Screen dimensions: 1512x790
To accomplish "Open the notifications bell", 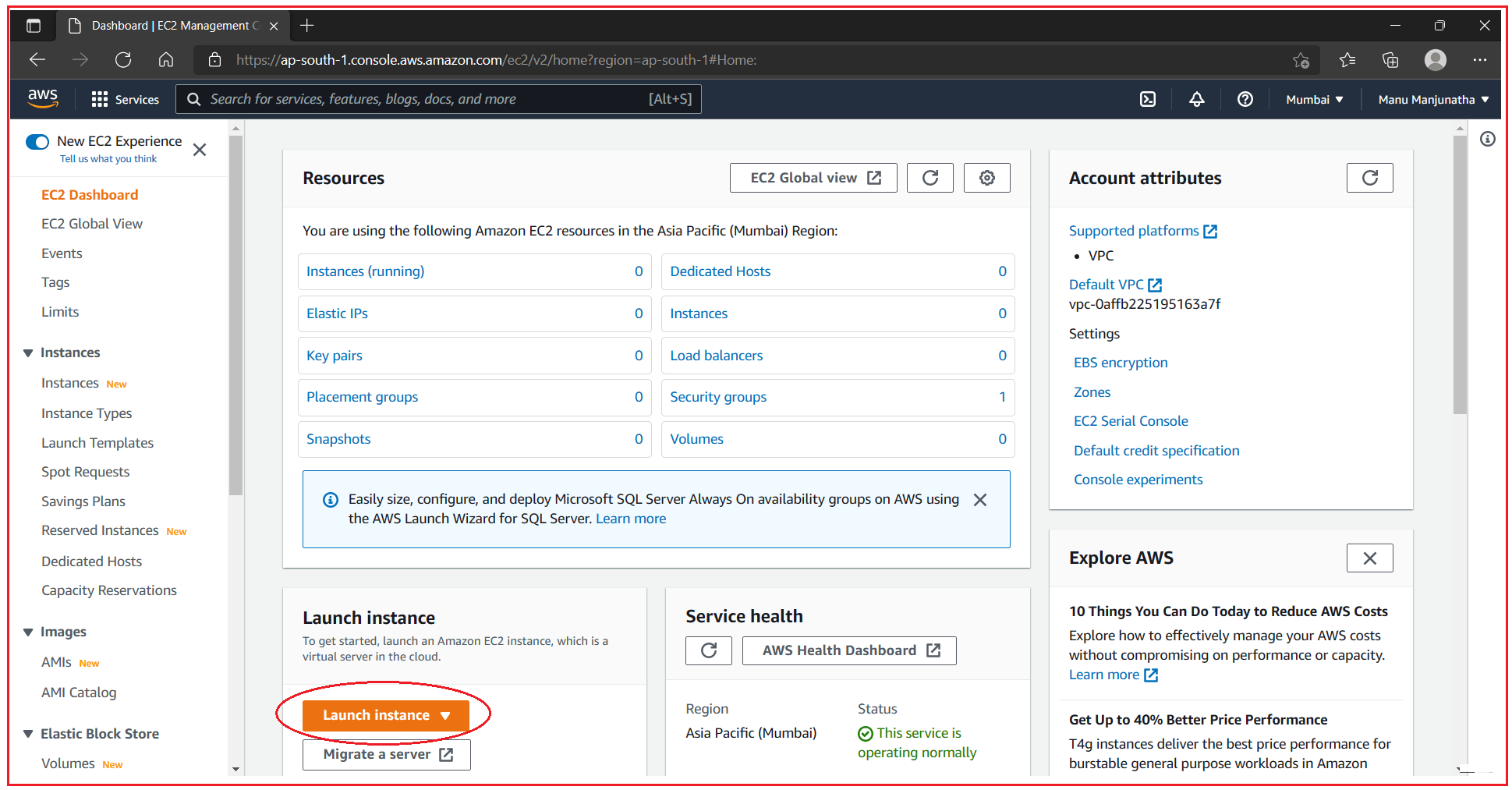I will pos(1196,99).
